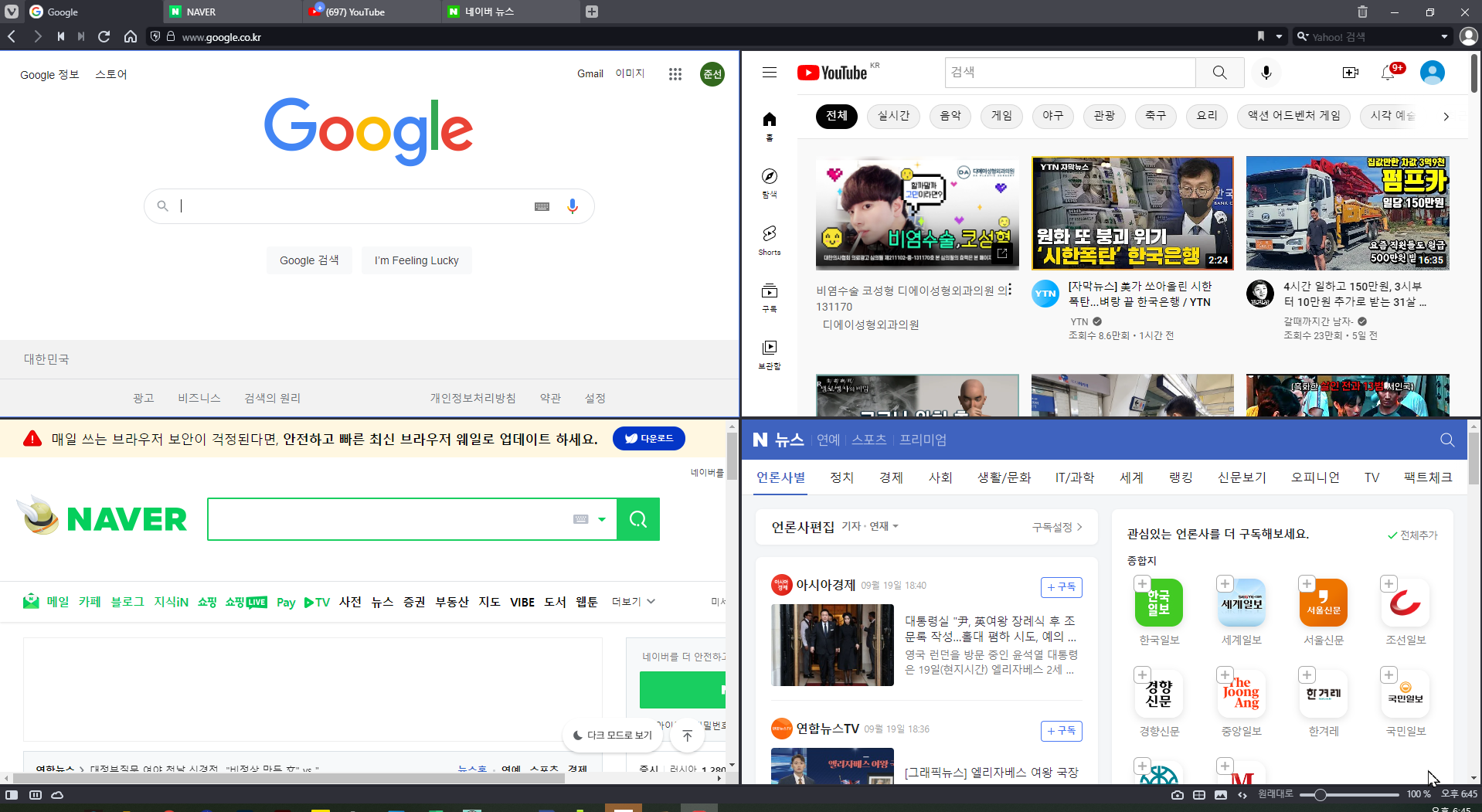Open YouTube Shorts in the sidebar
Viewport: 1482px width, 812px height.
[x=770, y=240]
